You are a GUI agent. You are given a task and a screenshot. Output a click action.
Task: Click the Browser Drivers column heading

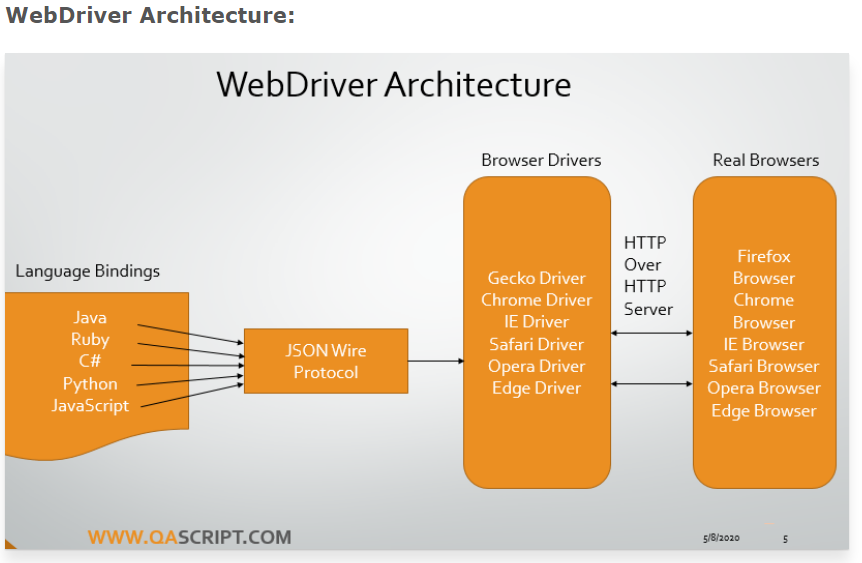pyautogui.click(x=541, y=160)
